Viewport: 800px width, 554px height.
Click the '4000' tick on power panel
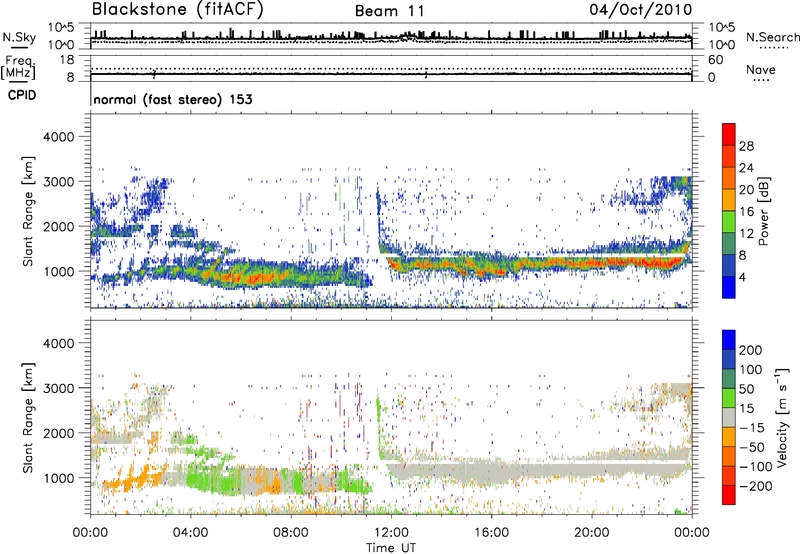coord(58,137)
